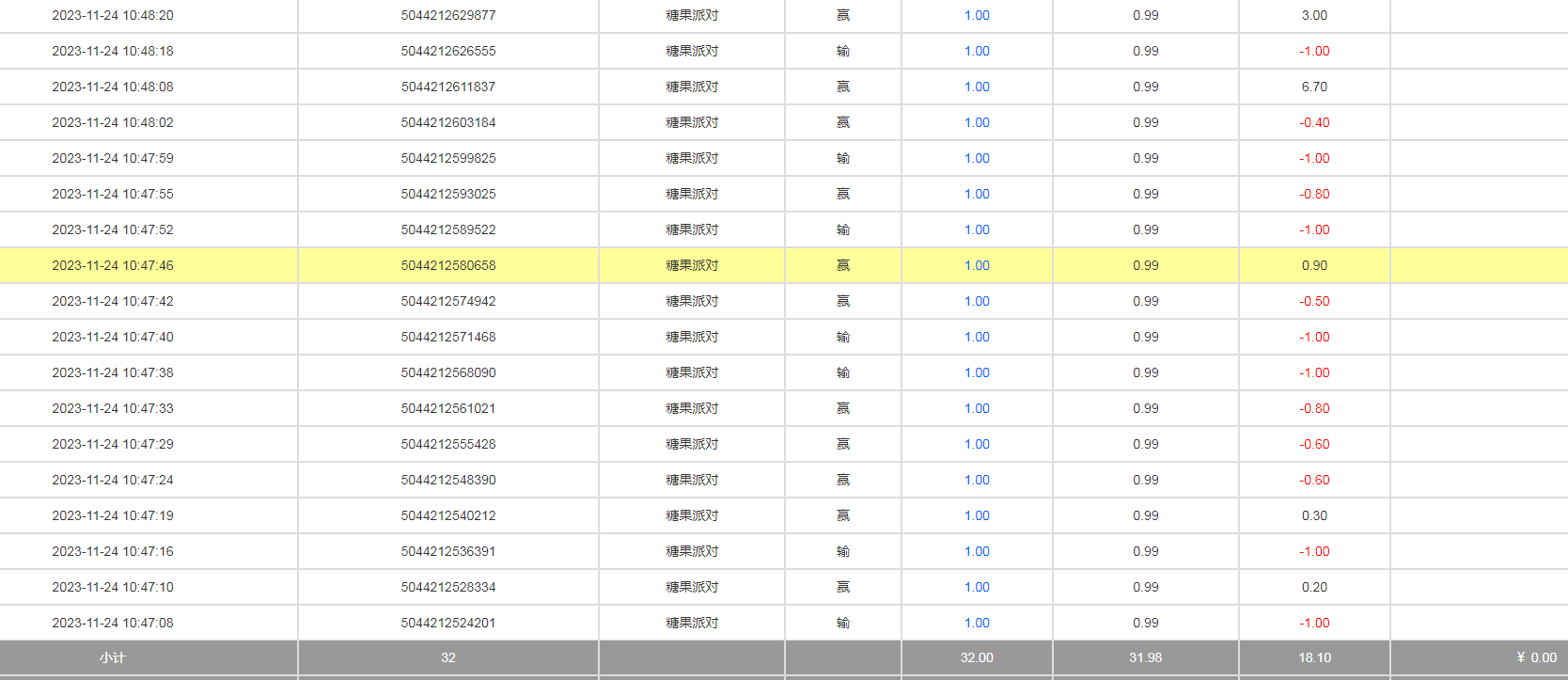Open the blue 1.00 link for order 5044212540212
This screenshot has width=1568, height=680.
[977, 515]
